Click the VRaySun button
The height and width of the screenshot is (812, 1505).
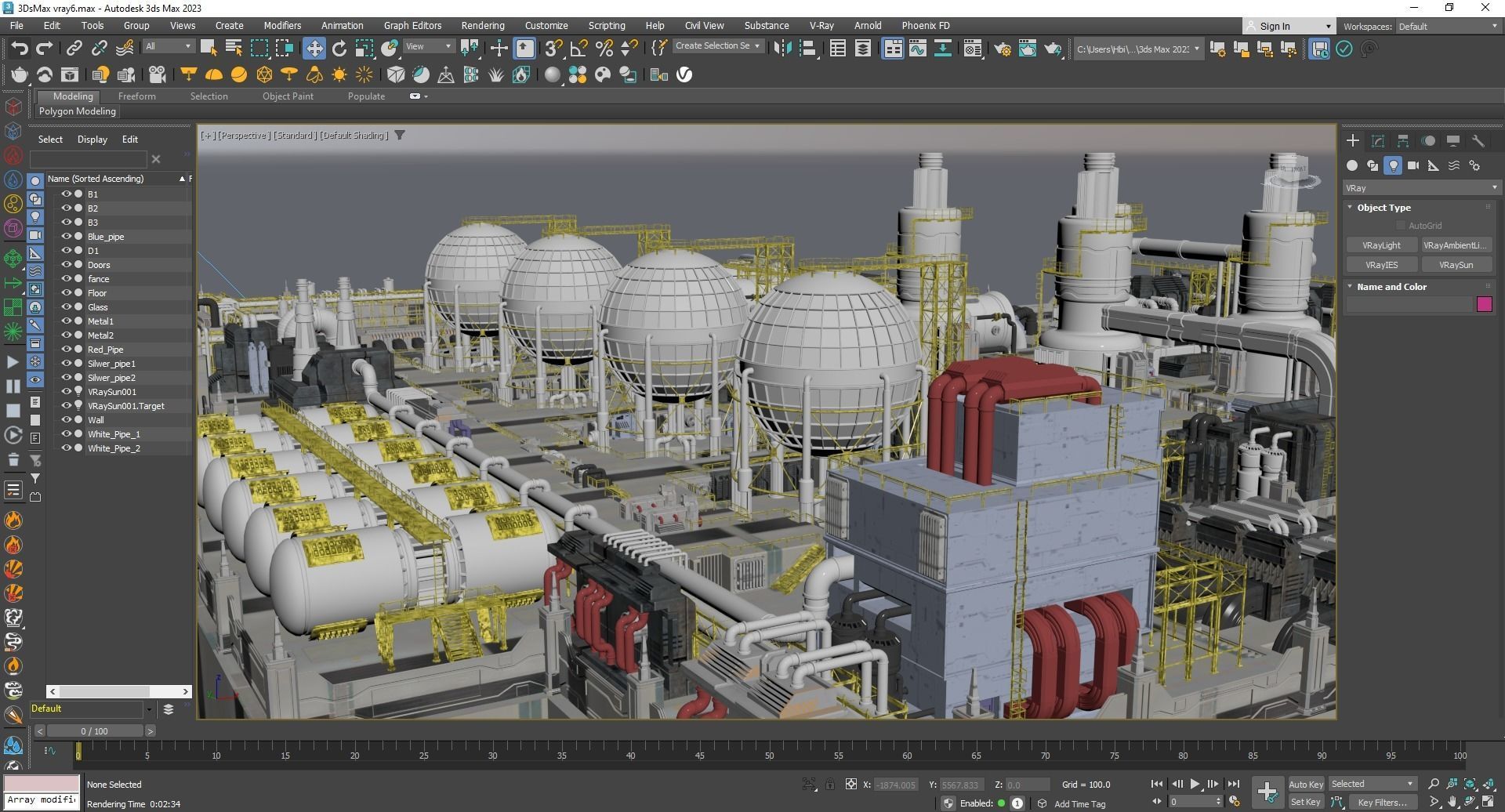tap(1456, 265)
